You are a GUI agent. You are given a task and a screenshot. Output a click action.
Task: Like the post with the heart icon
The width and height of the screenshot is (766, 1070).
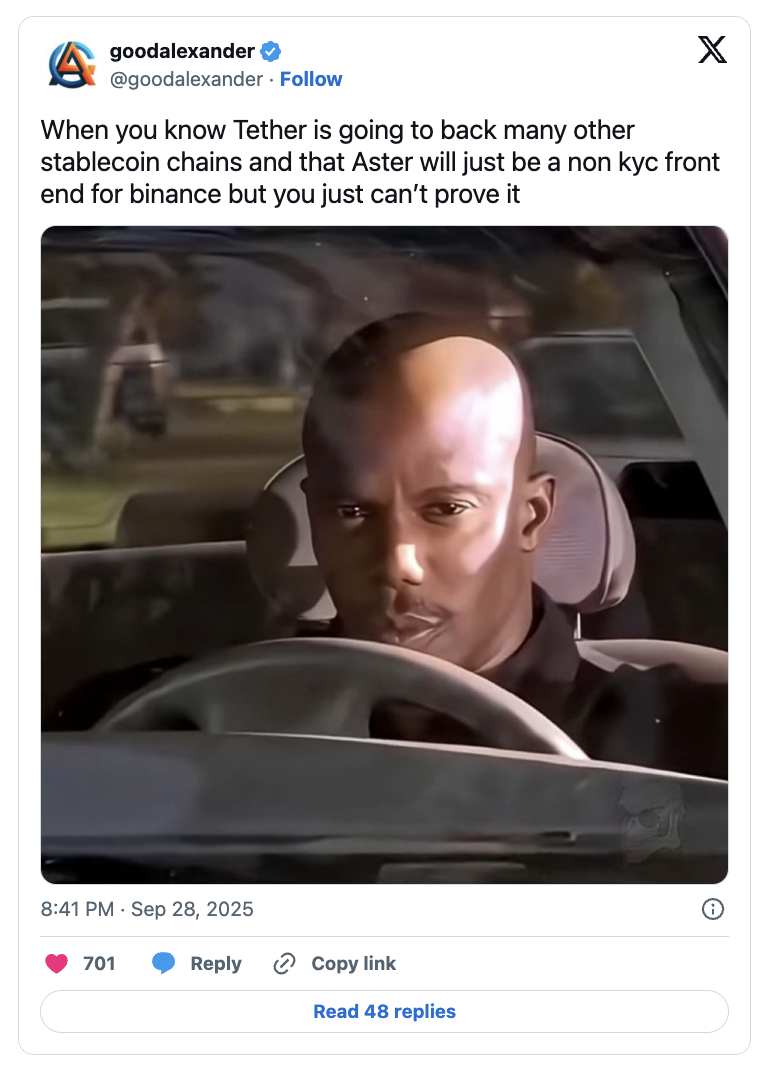pyautogui.click(x=57, y=963)
